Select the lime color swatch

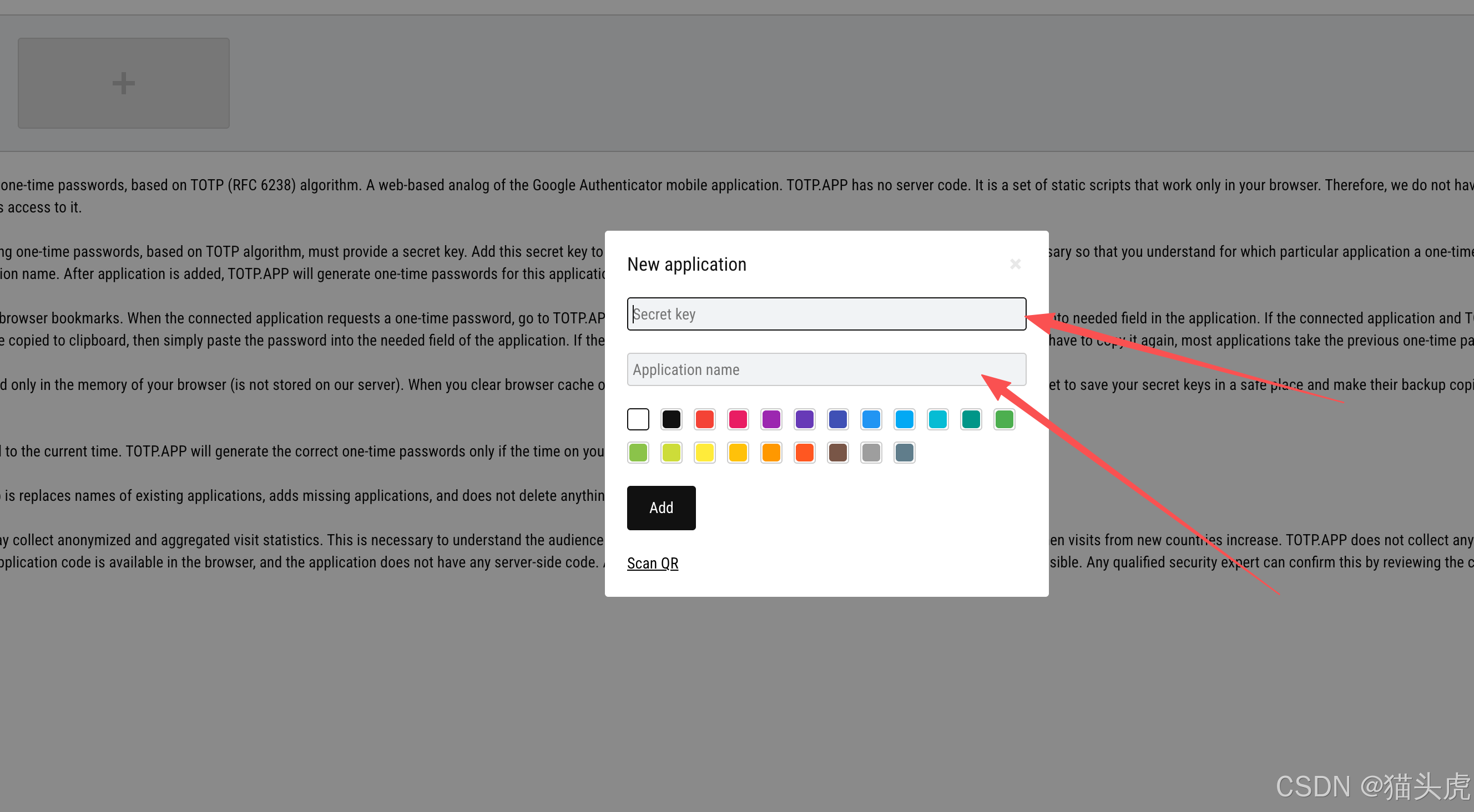click(x=671, y=453)
